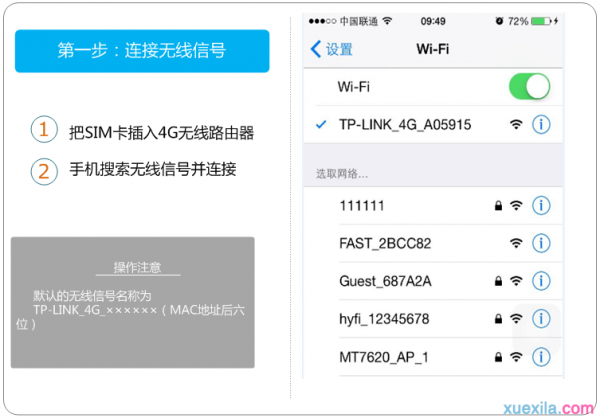Screen dimensions: 600x418
Task: Tap the 09:49 clock in status bar
Action: (x=433, y=21)
